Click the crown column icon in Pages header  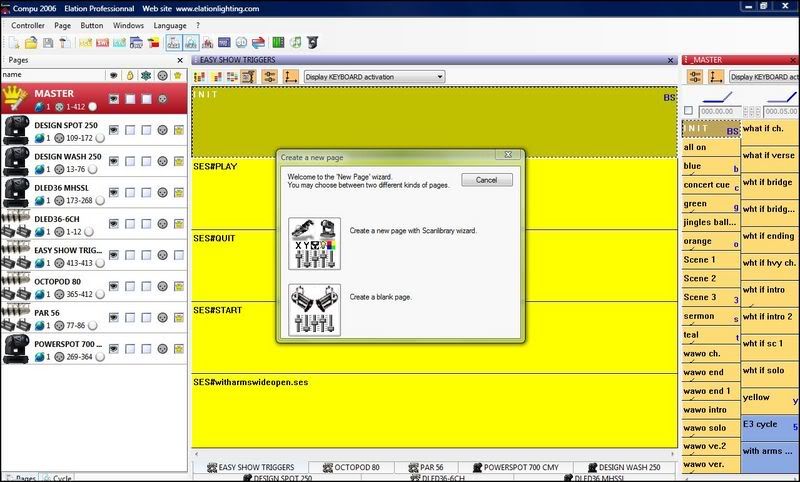178,75
